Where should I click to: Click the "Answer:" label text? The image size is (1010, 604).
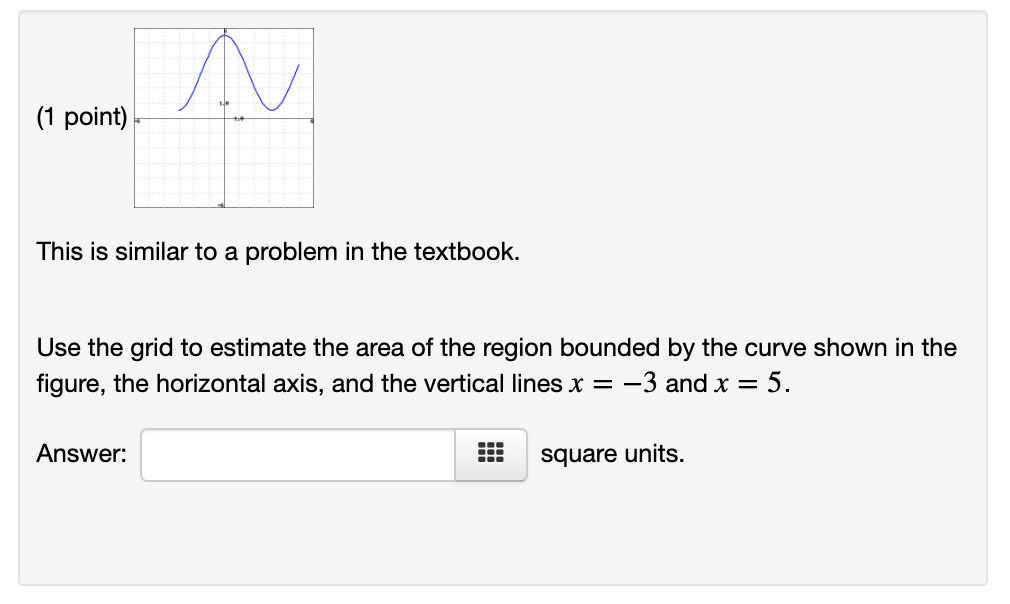point(82,454)
